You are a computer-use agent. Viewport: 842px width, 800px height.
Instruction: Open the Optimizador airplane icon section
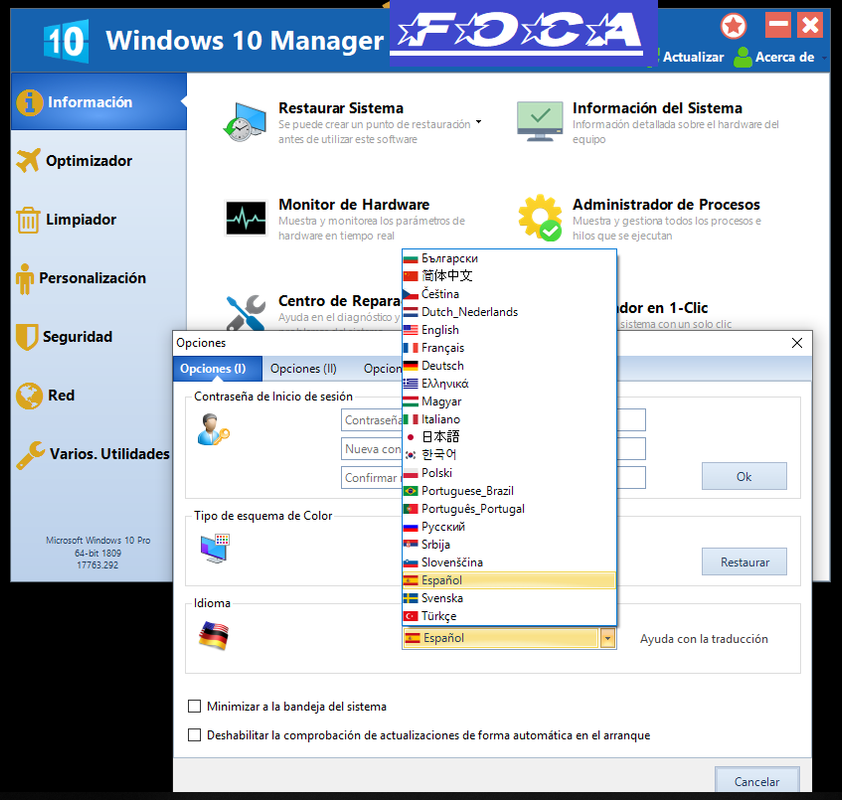tap(28, 161)
